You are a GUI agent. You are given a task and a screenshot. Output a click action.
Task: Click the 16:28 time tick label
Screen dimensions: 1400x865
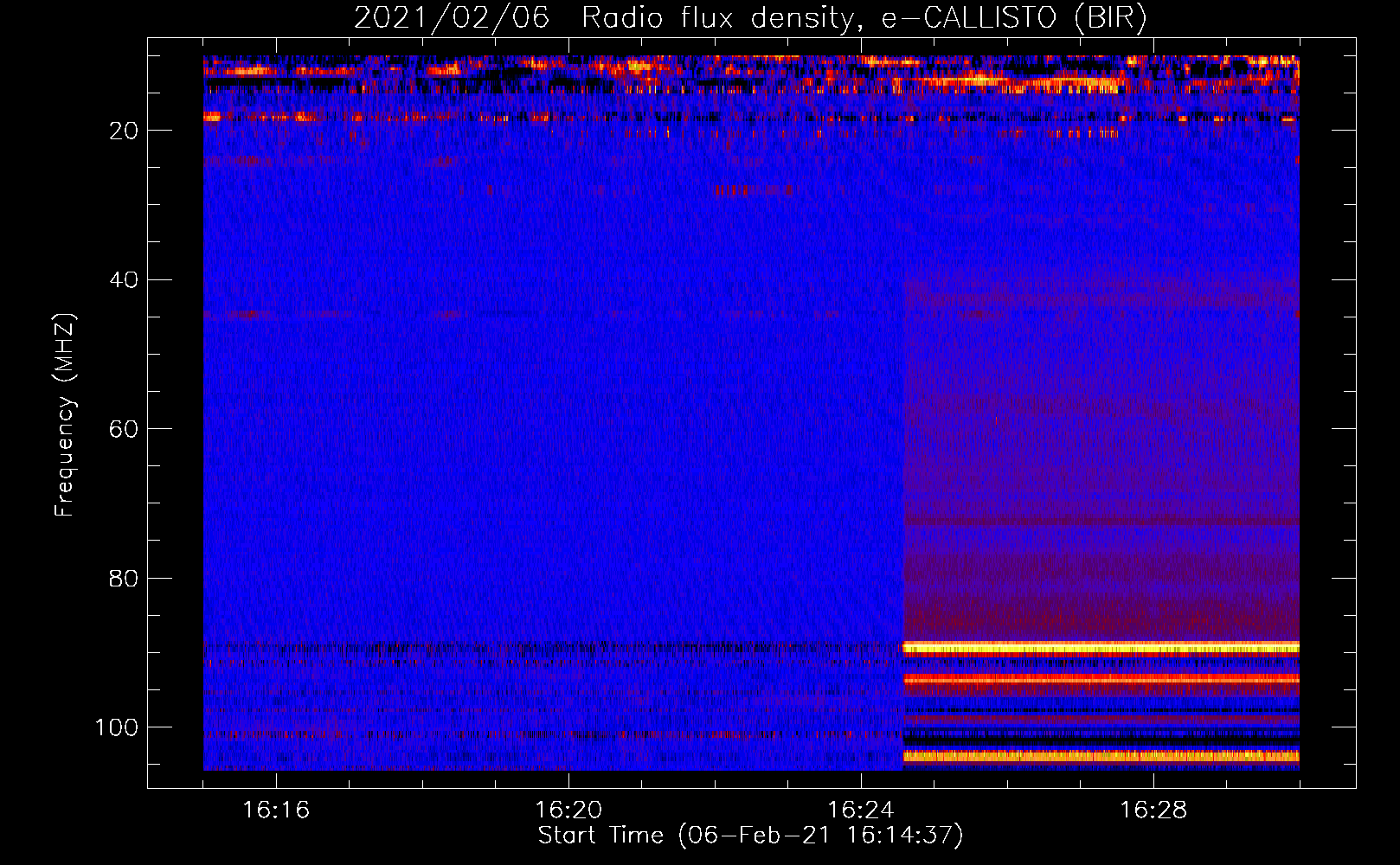pyautogui.click(x=1153, y=811)
